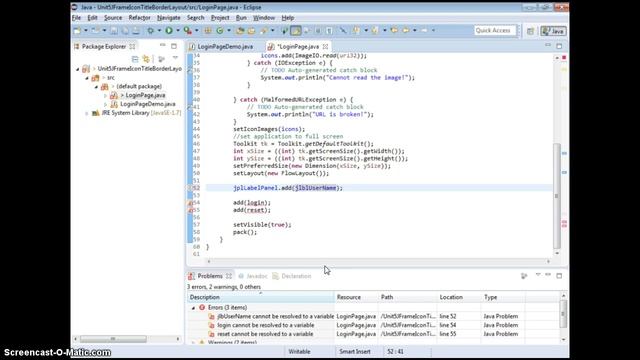
Task: Click Collapse All in Package Explorer
Action: tap(135, 59)
